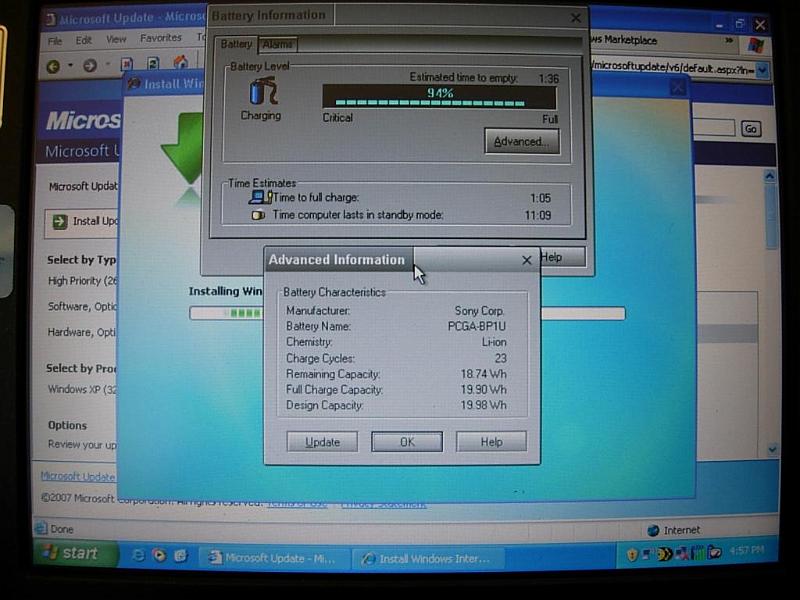Launch Internet Explorer from Quick Launch
The height and width of the screenshot is (600, 800).
(x=138, y=555)
